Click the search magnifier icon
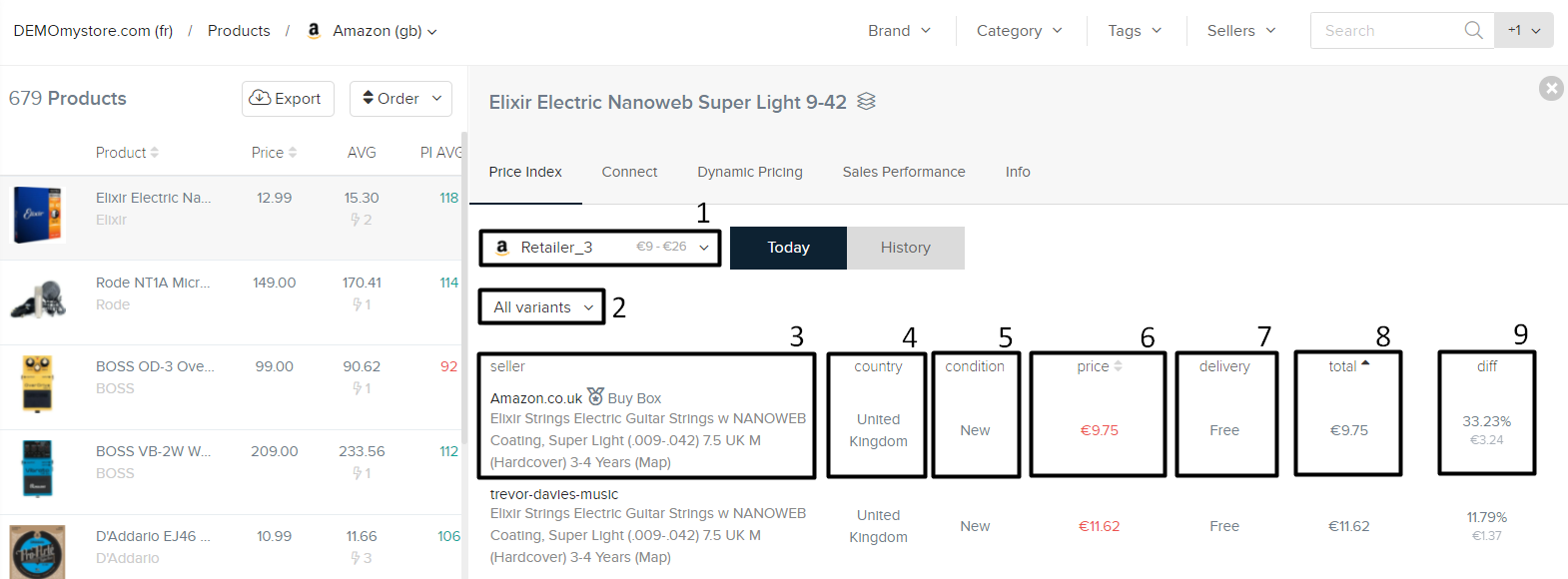1568x579 pixels. click(1473, 30)
